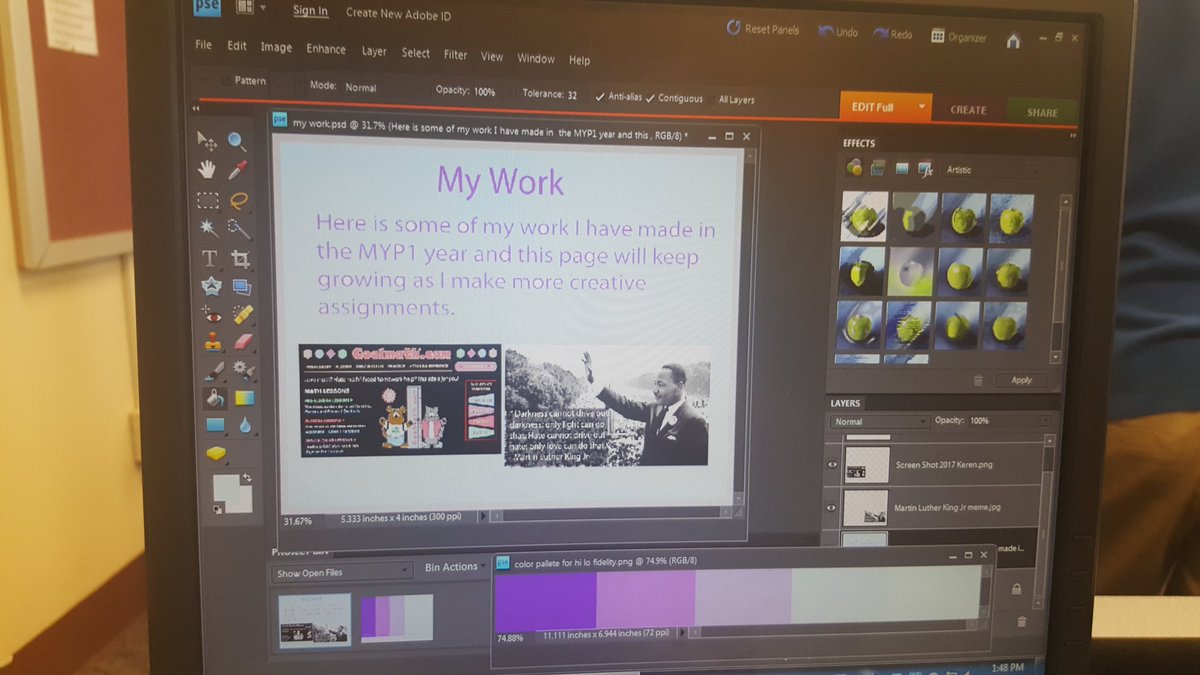This screenshot has width=1200, height=675.
Task: Select the Red Eye Removal tool
Action: coord(211,314)
